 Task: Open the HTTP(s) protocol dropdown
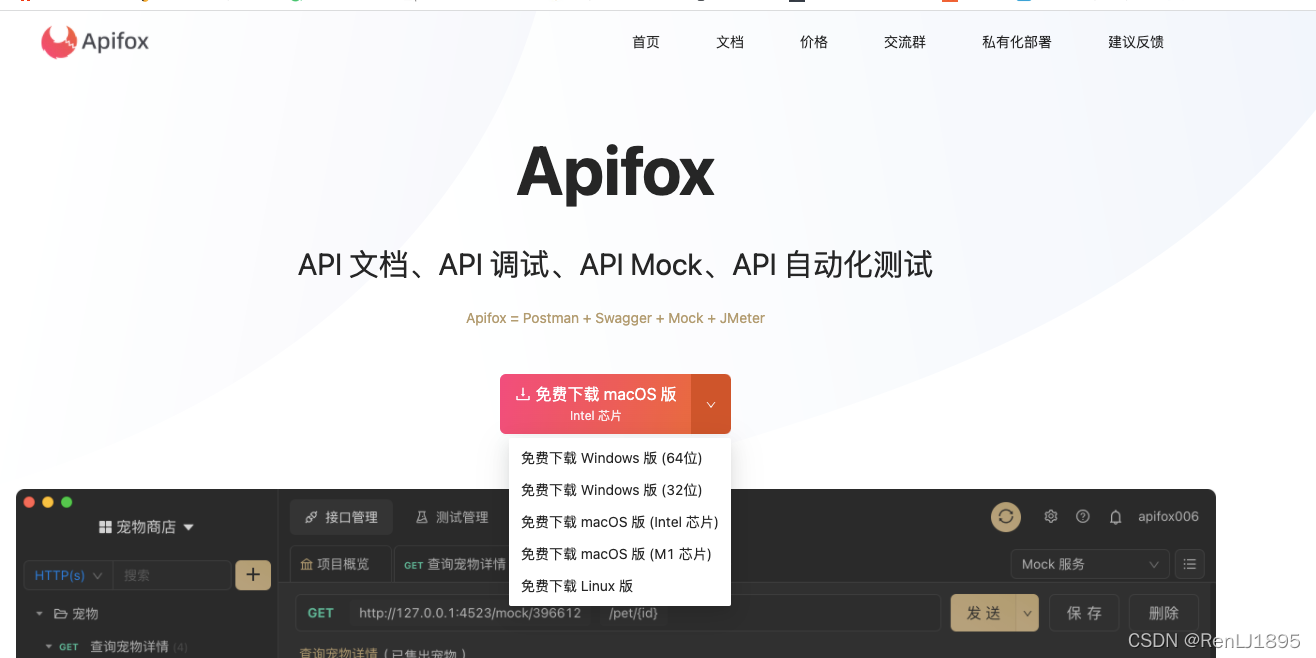(68, 575)
